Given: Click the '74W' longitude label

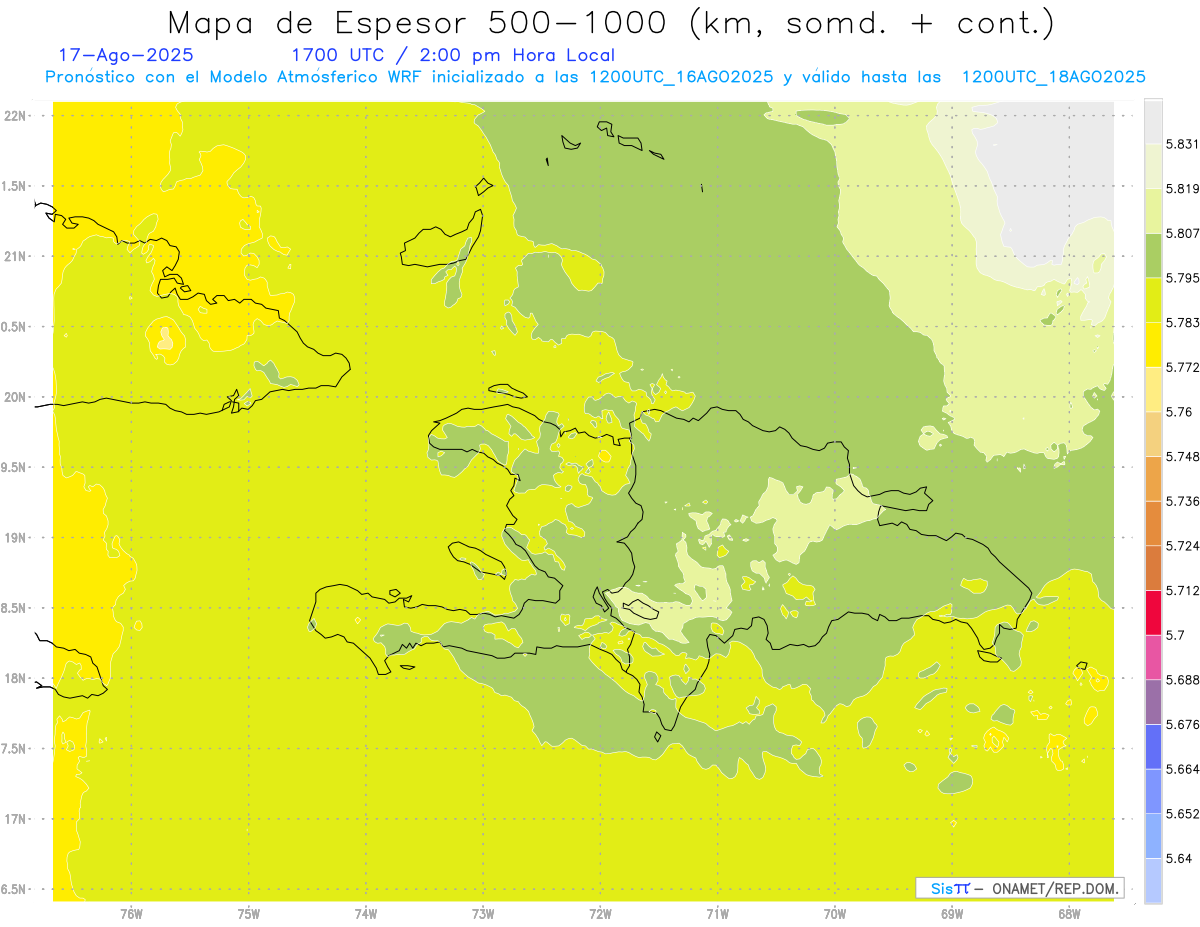Looking at the screenshot, I should point(366,914).
